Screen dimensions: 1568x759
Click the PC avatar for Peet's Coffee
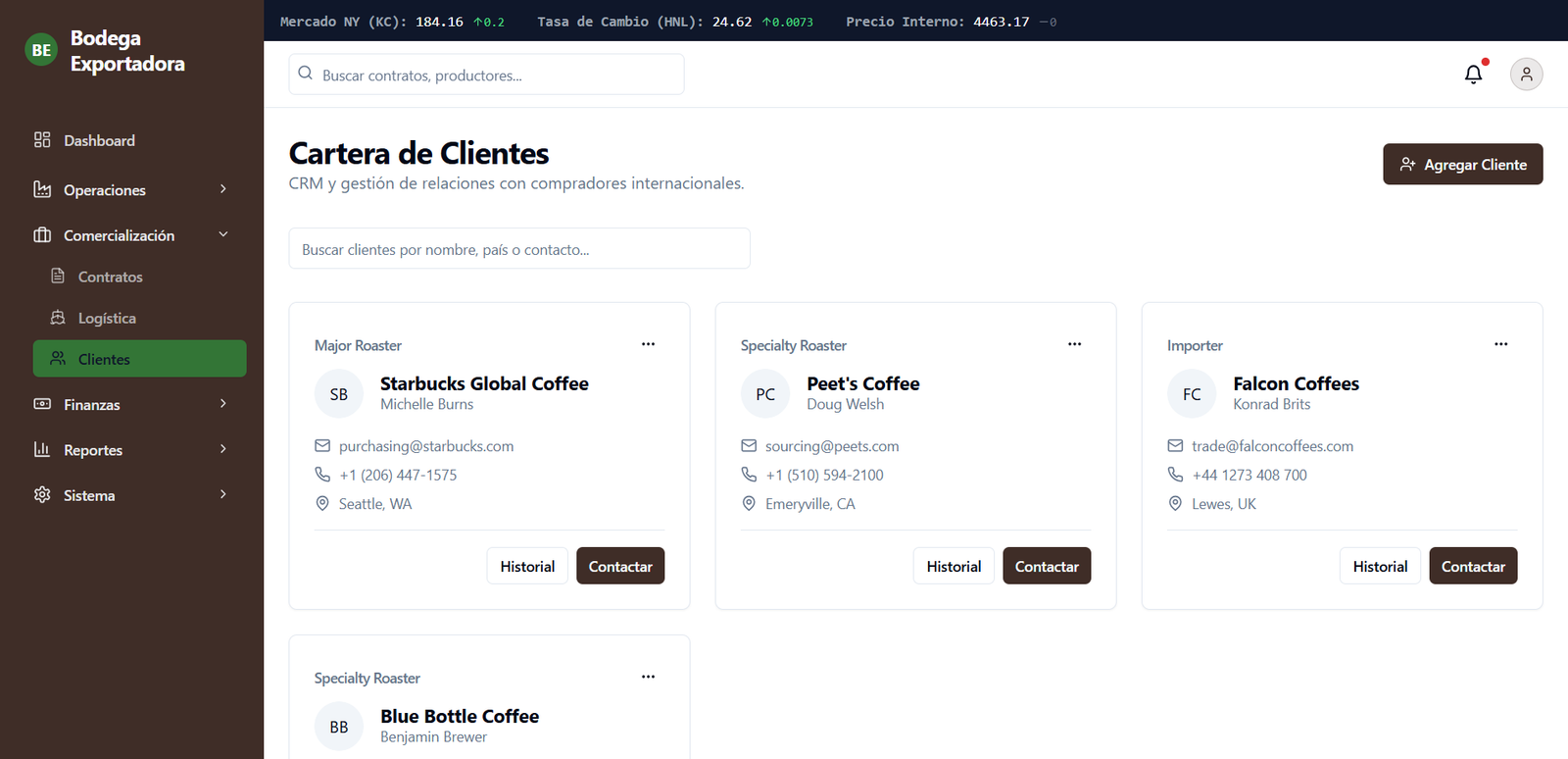[x=765, y=394]
